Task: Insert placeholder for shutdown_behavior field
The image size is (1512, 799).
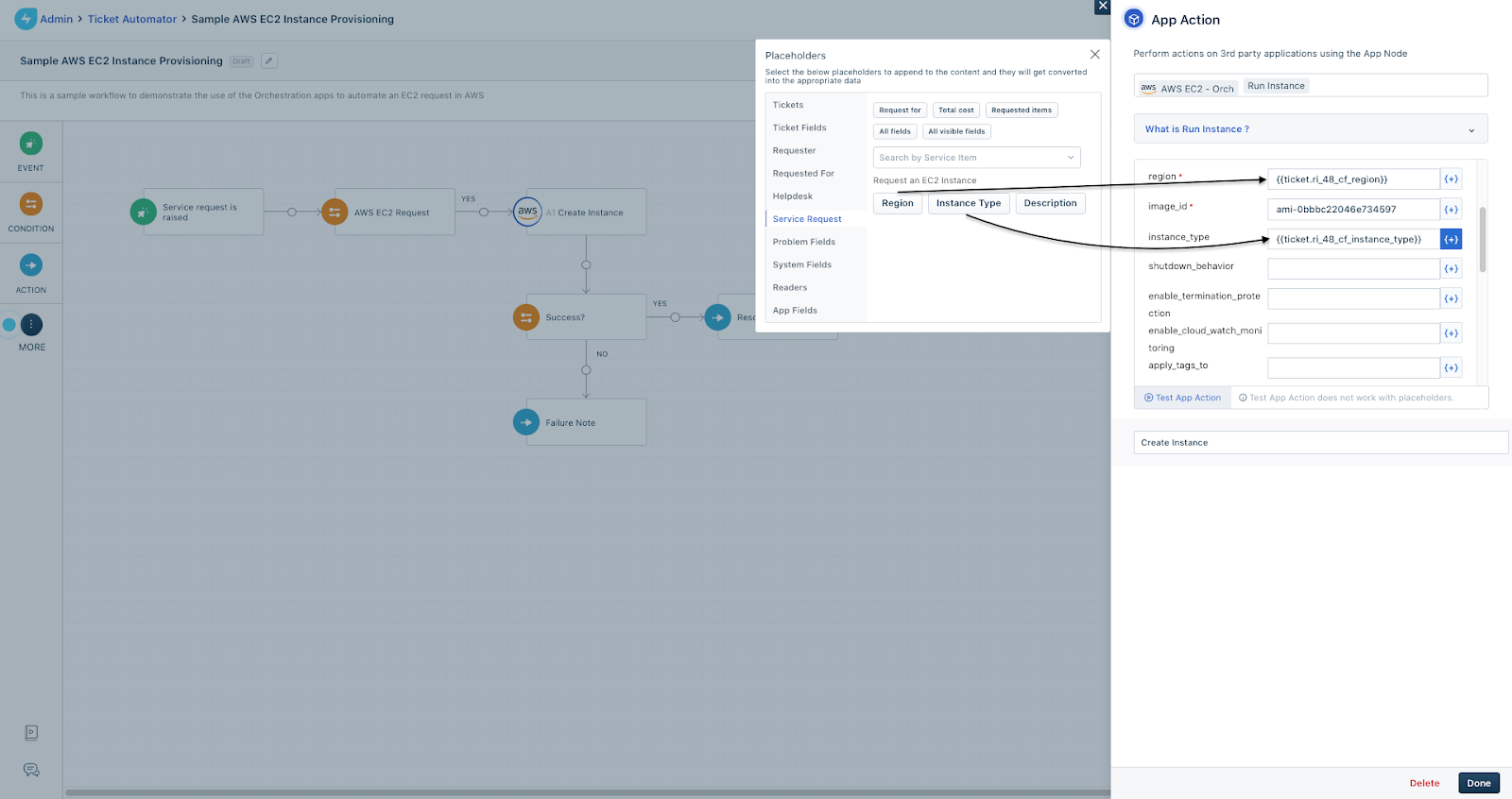Action: click(x=1451, y=269)
